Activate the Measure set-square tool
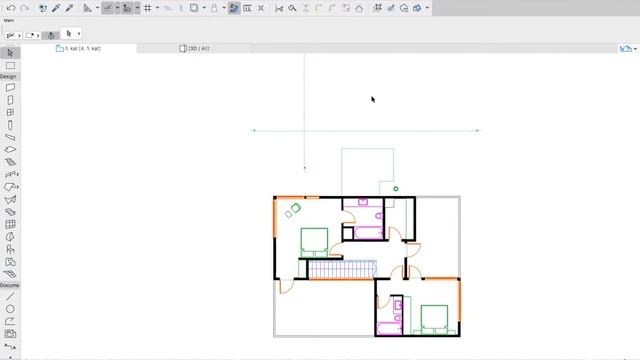 coord(87,8)
